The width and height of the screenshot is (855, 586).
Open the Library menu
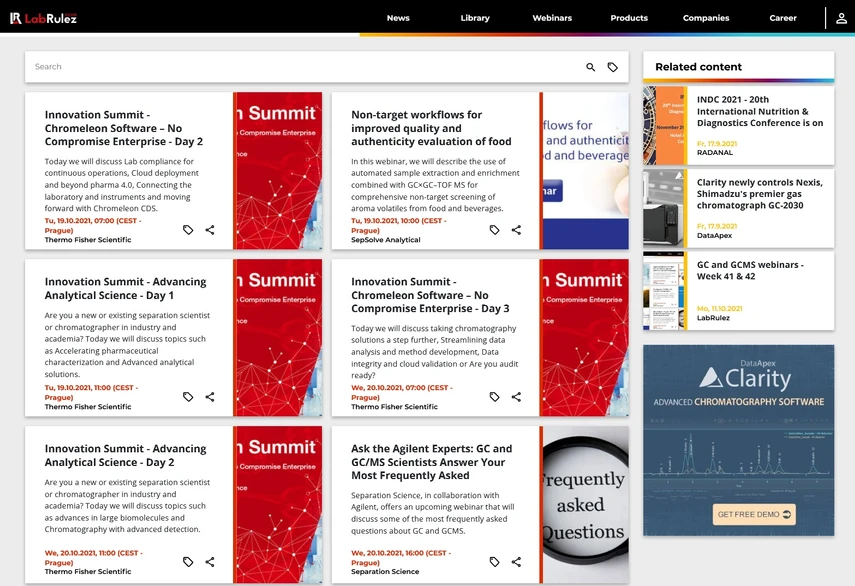tap(475, 18)
